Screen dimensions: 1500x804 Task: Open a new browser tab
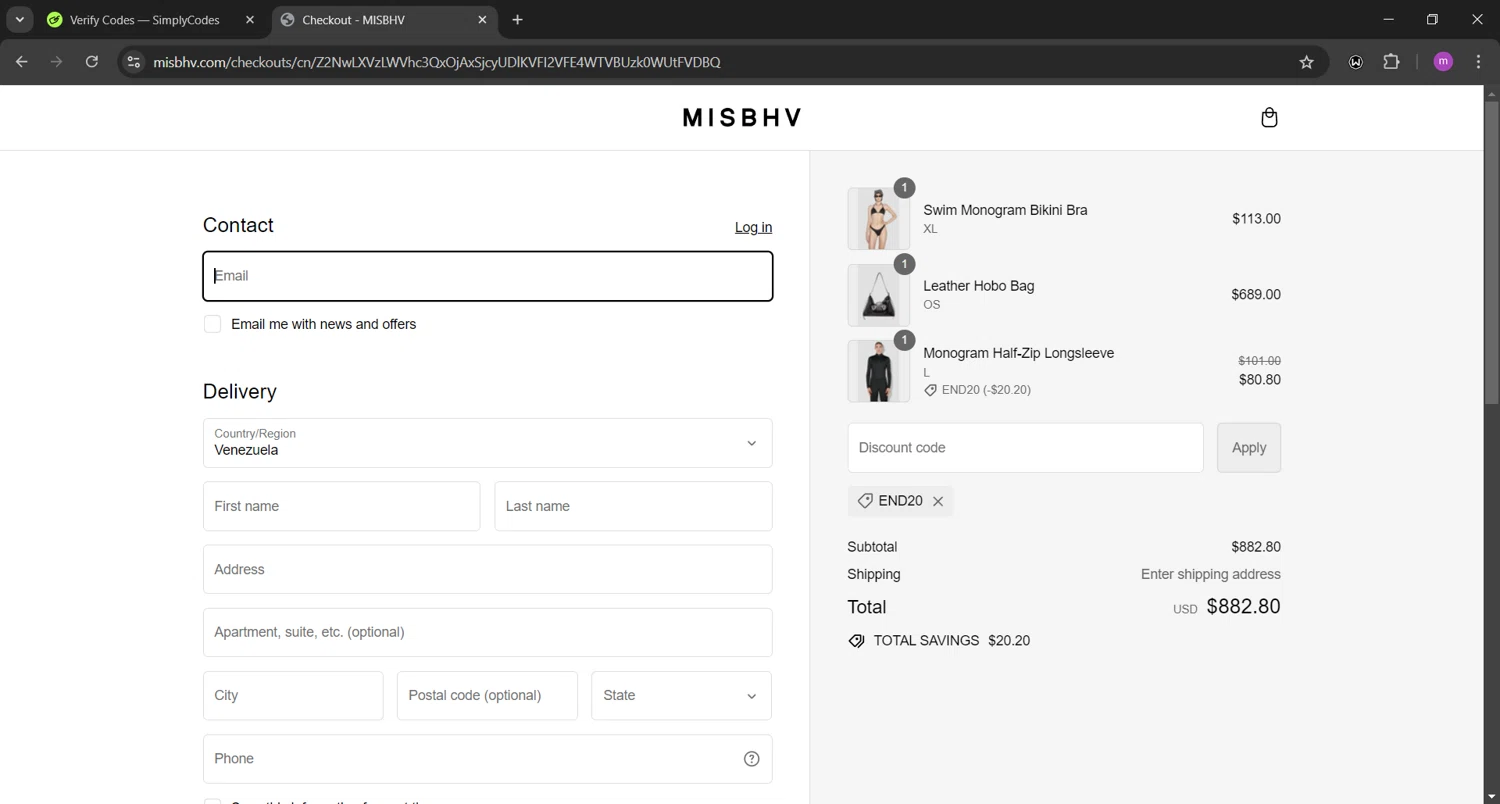[517, 20]
